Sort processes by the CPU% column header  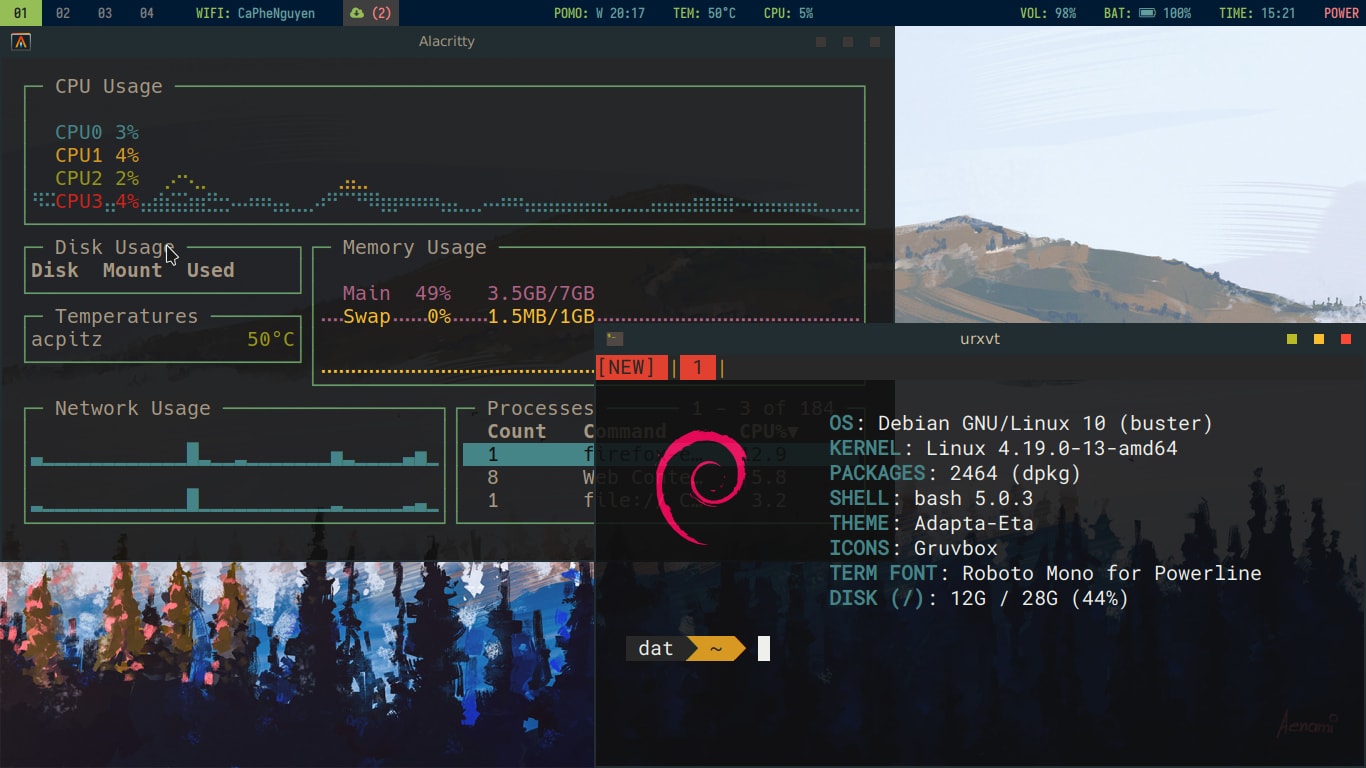(x=769, y=431)
